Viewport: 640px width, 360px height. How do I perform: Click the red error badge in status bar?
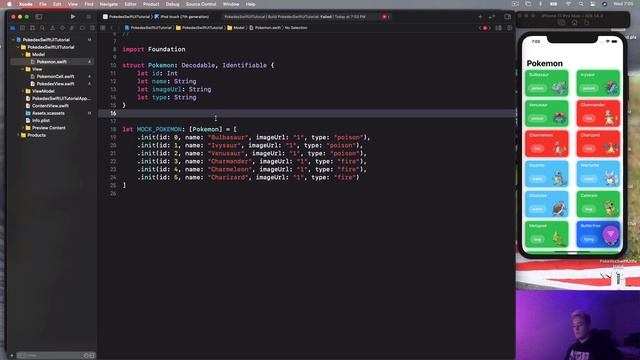pyautogui.click(x=385, y=17)
